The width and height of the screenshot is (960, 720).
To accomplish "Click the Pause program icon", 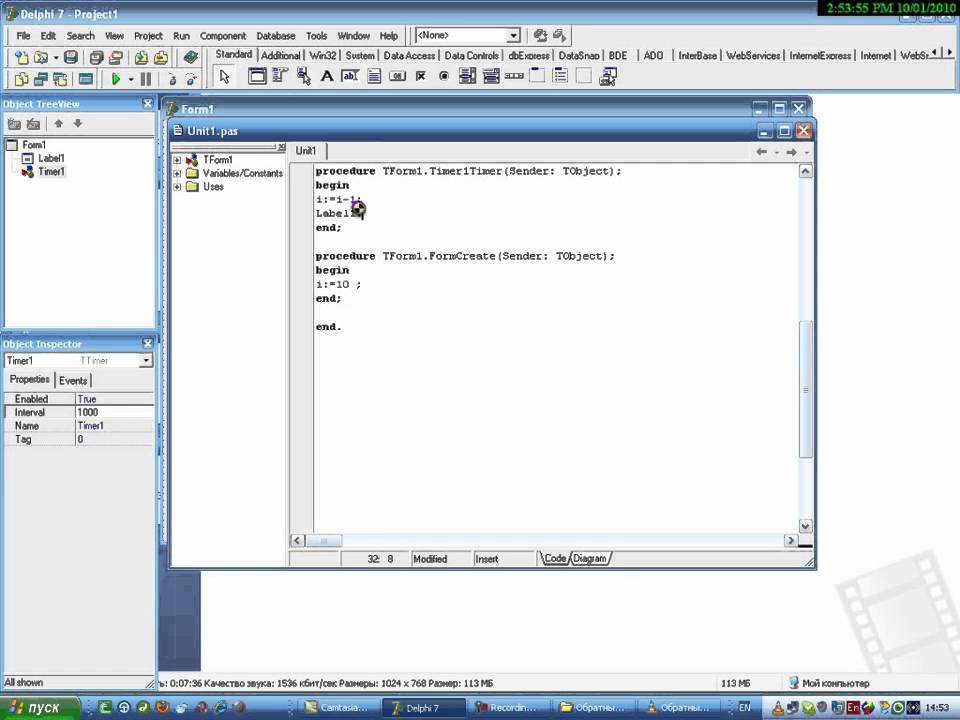I will tap(146, 78).
